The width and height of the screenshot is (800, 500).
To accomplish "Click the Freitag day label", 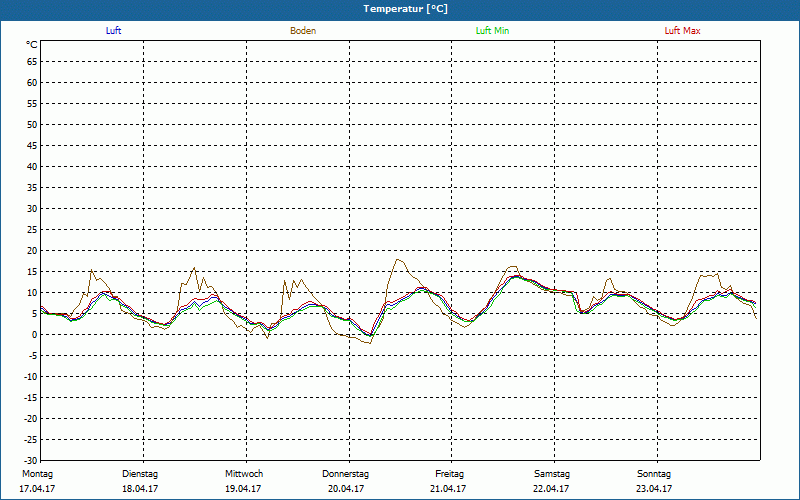I will click(x=449, y=474).
